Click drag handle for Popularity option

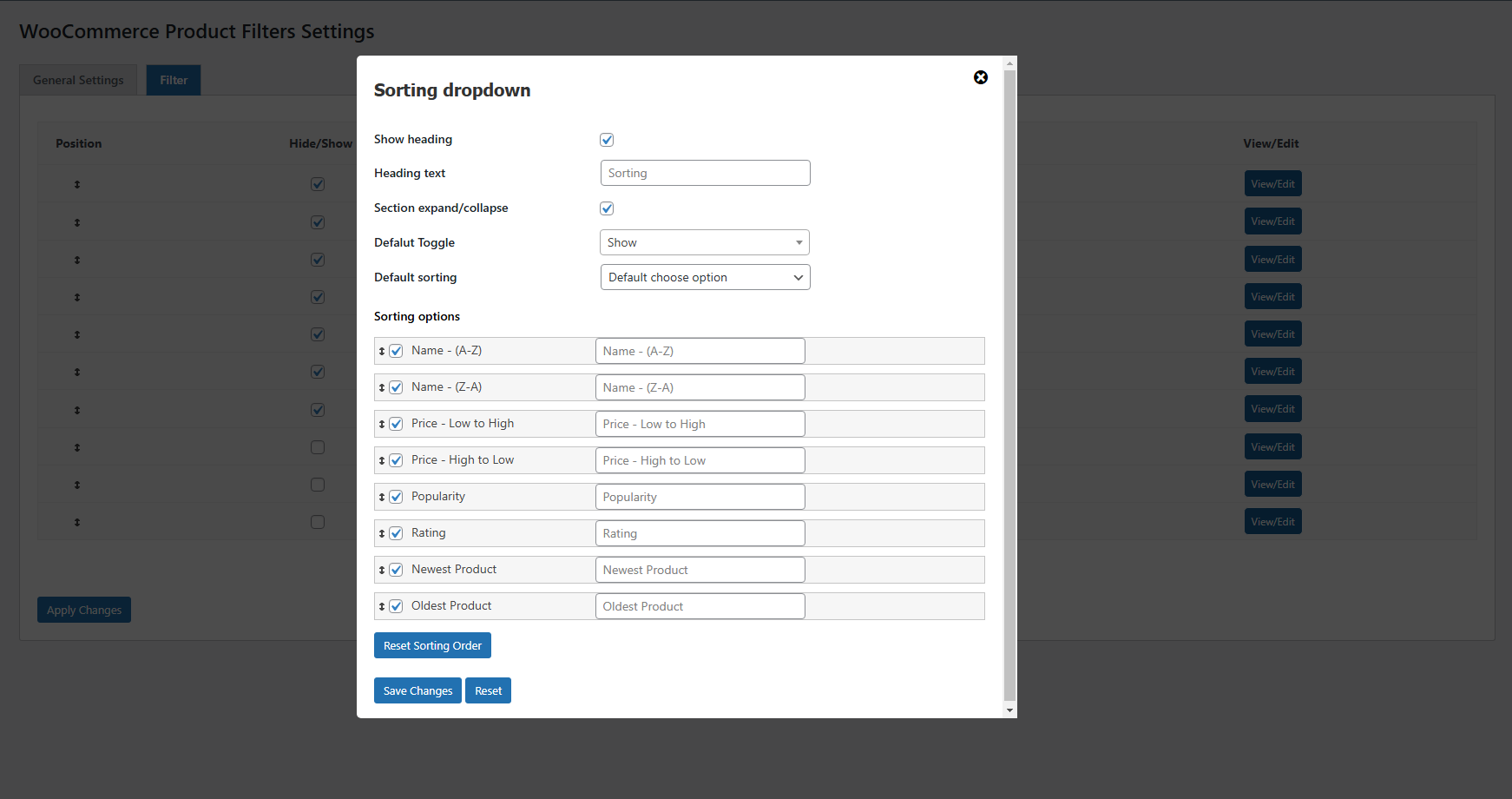pos(382,497)
